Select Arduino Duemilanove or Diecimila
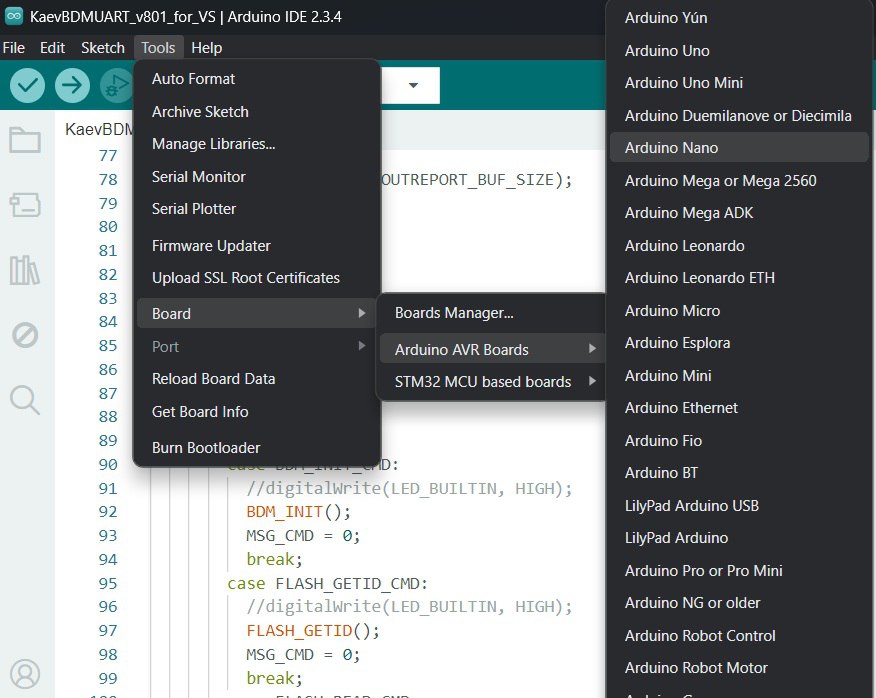The image size is (876, 698). tap(739, 116)
